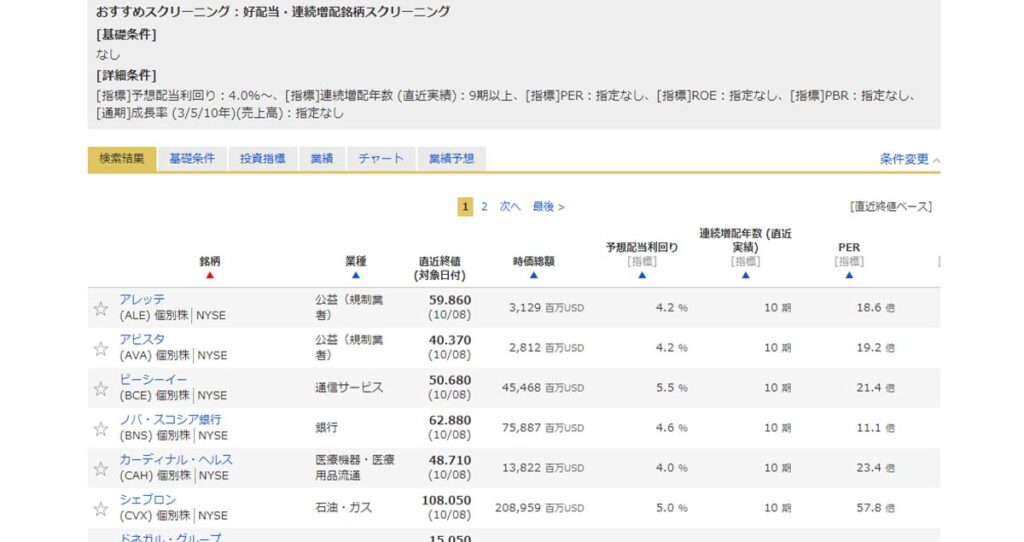Viewport: 1024px width, 542px height.
Task: Sort by 予想配当利回り column arrow
Action: coord(642,276)
